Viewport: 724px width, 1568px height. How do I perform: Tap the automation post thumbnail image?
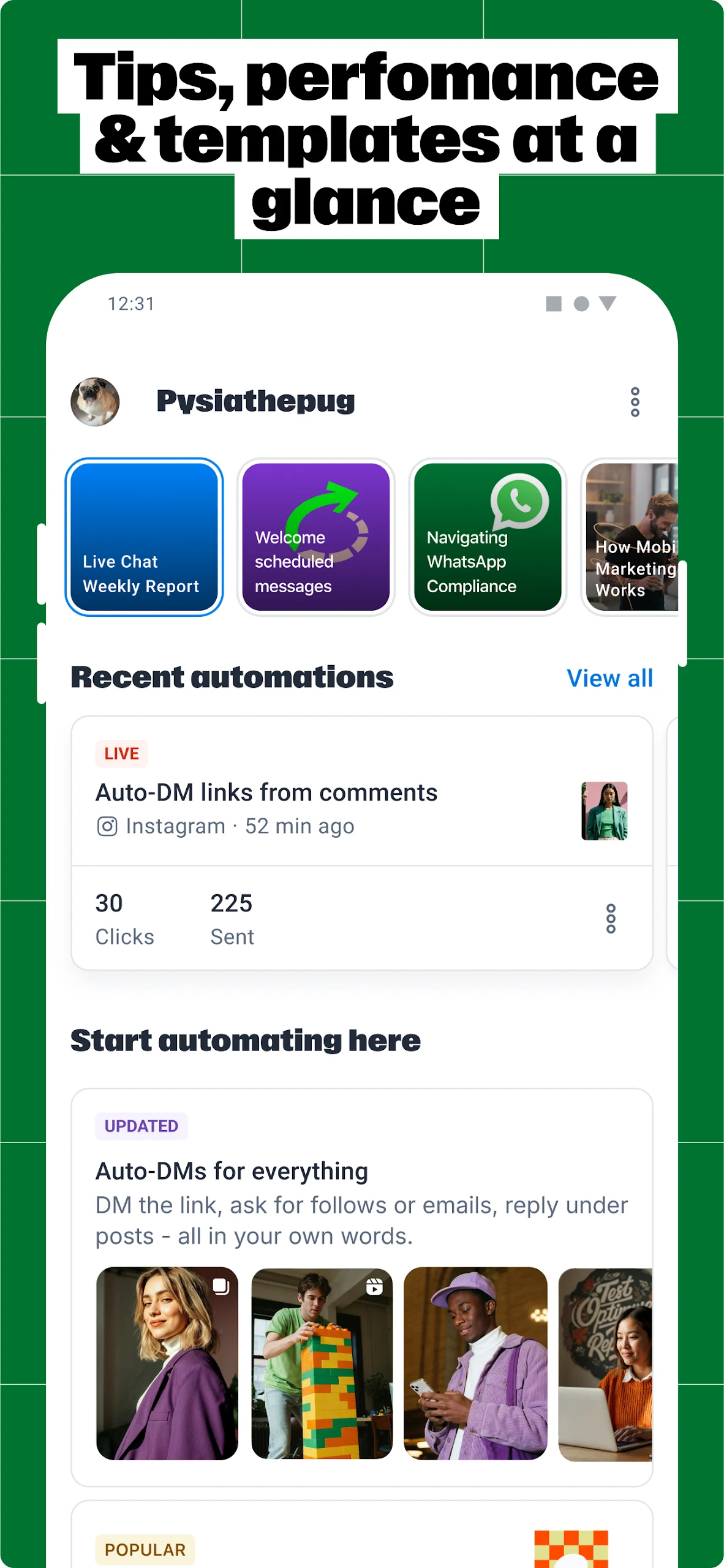(605, 810)
